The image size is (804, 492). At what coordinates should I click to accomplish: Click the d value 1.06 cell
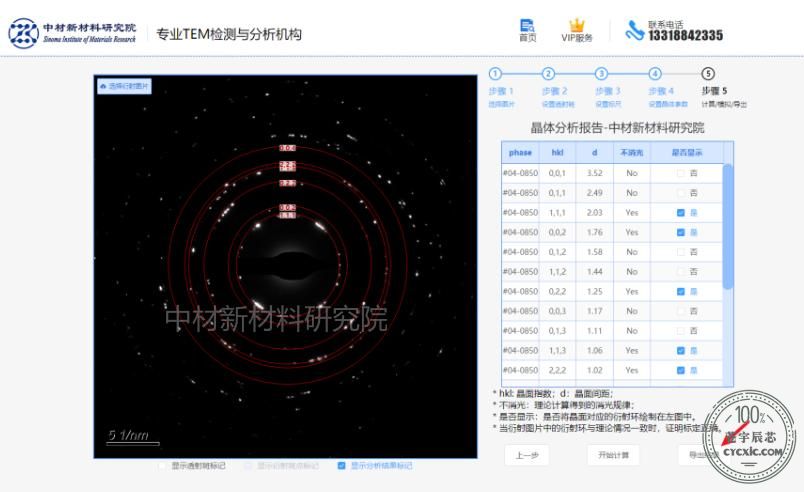click(x=594, y=351)
